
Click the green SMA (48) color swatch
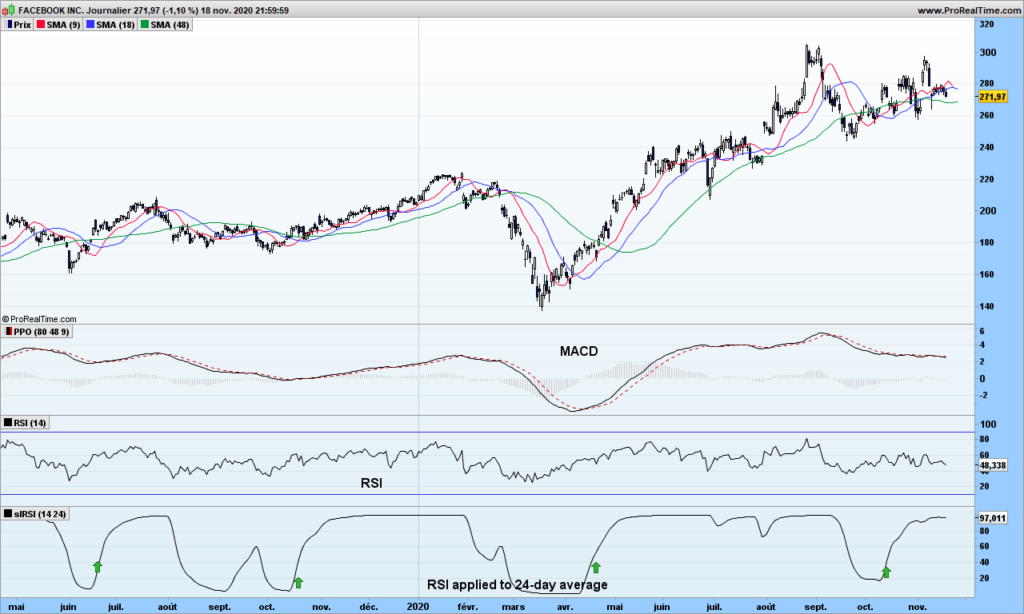pos(144,25)
